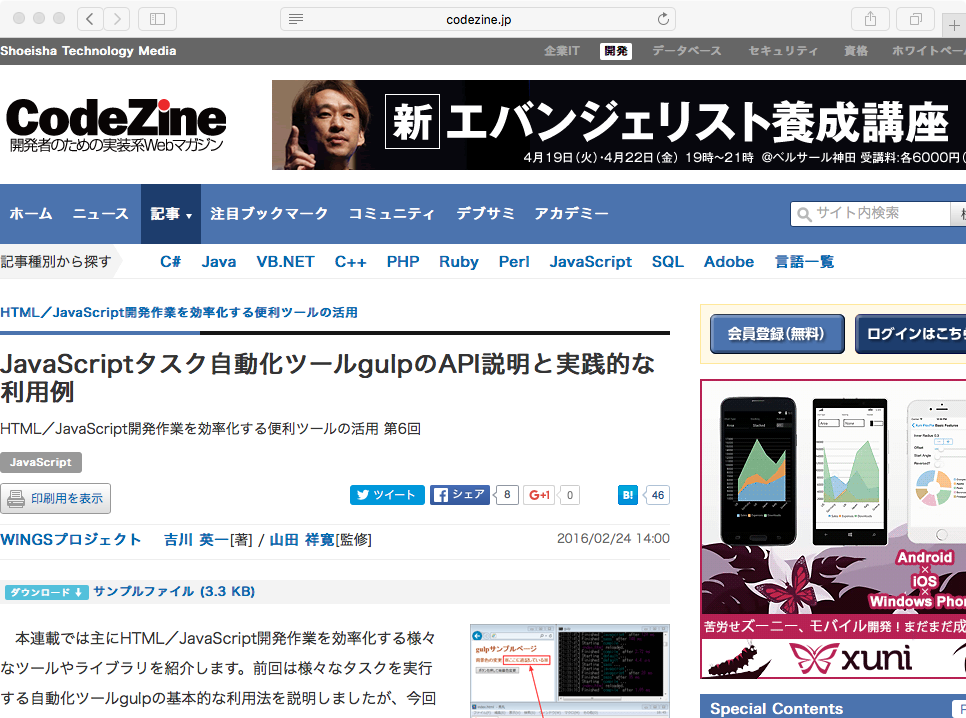
Task: Browse JavaScript category link
Action: 591,262
